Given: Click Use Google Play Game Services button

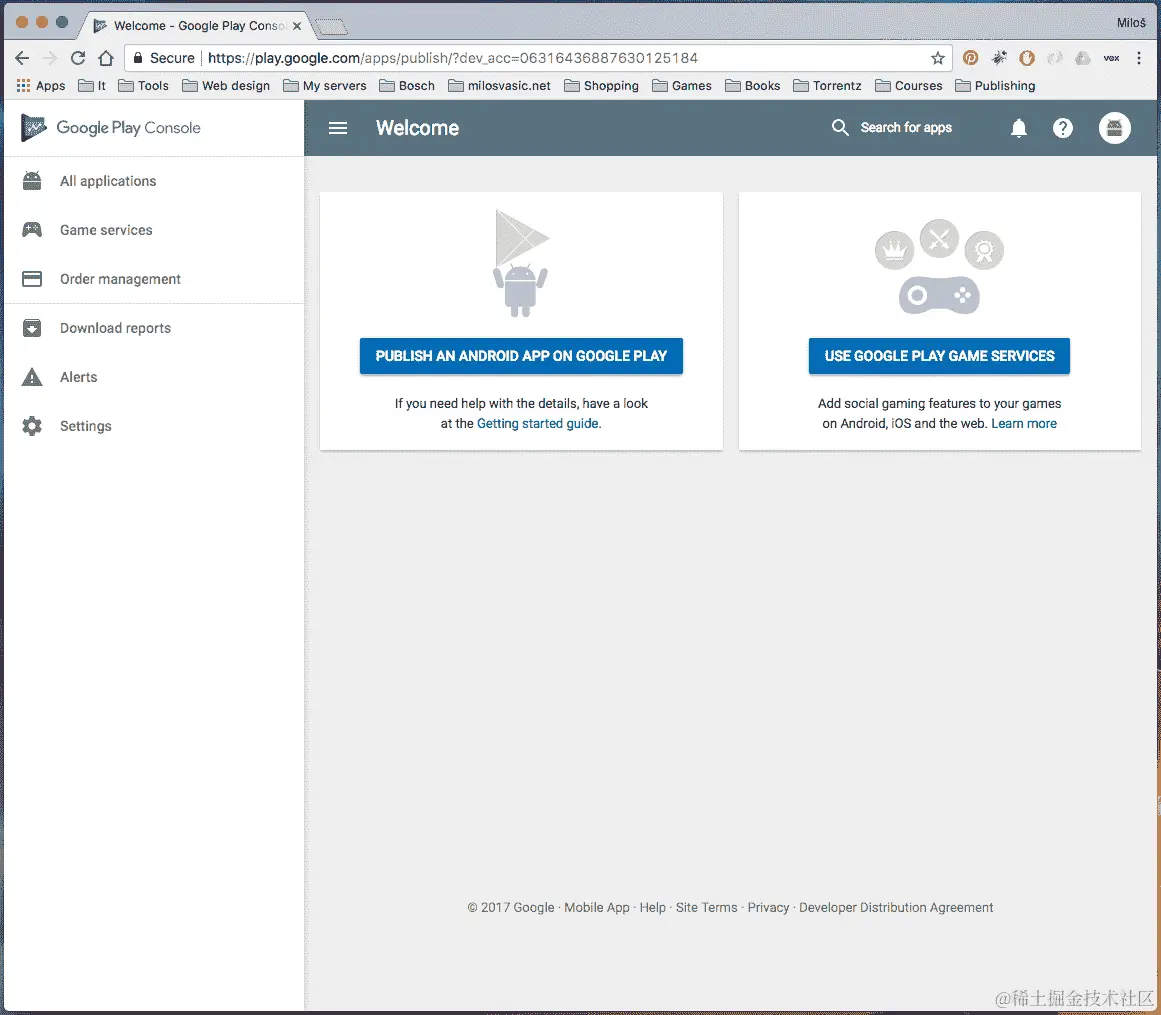Looking at the screenshot, I should [x=939, y=356].
